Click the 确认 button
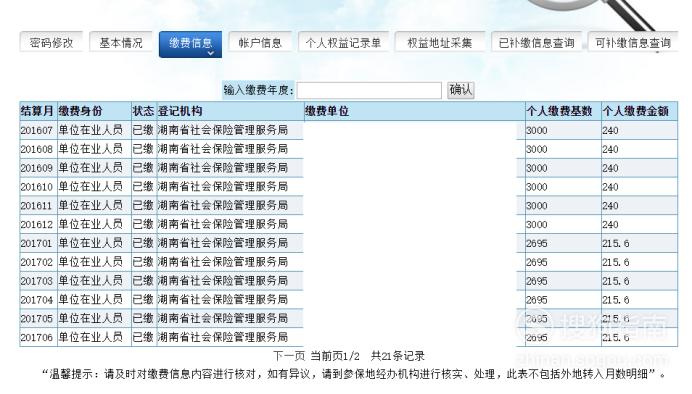The image size is (692, 394). tap(460, 90)
